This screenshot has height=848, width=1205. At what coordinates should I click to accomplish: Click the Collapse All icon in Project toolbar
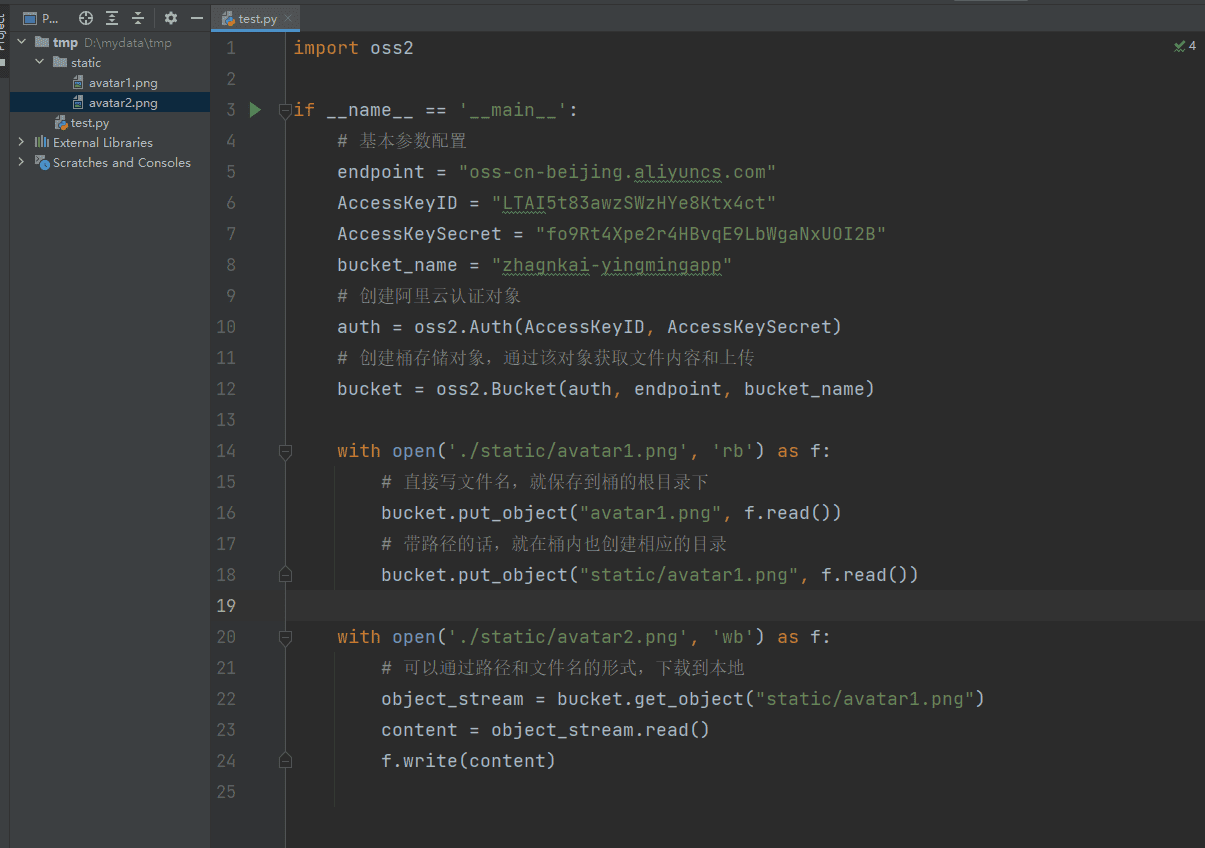[x=138, y=18]
